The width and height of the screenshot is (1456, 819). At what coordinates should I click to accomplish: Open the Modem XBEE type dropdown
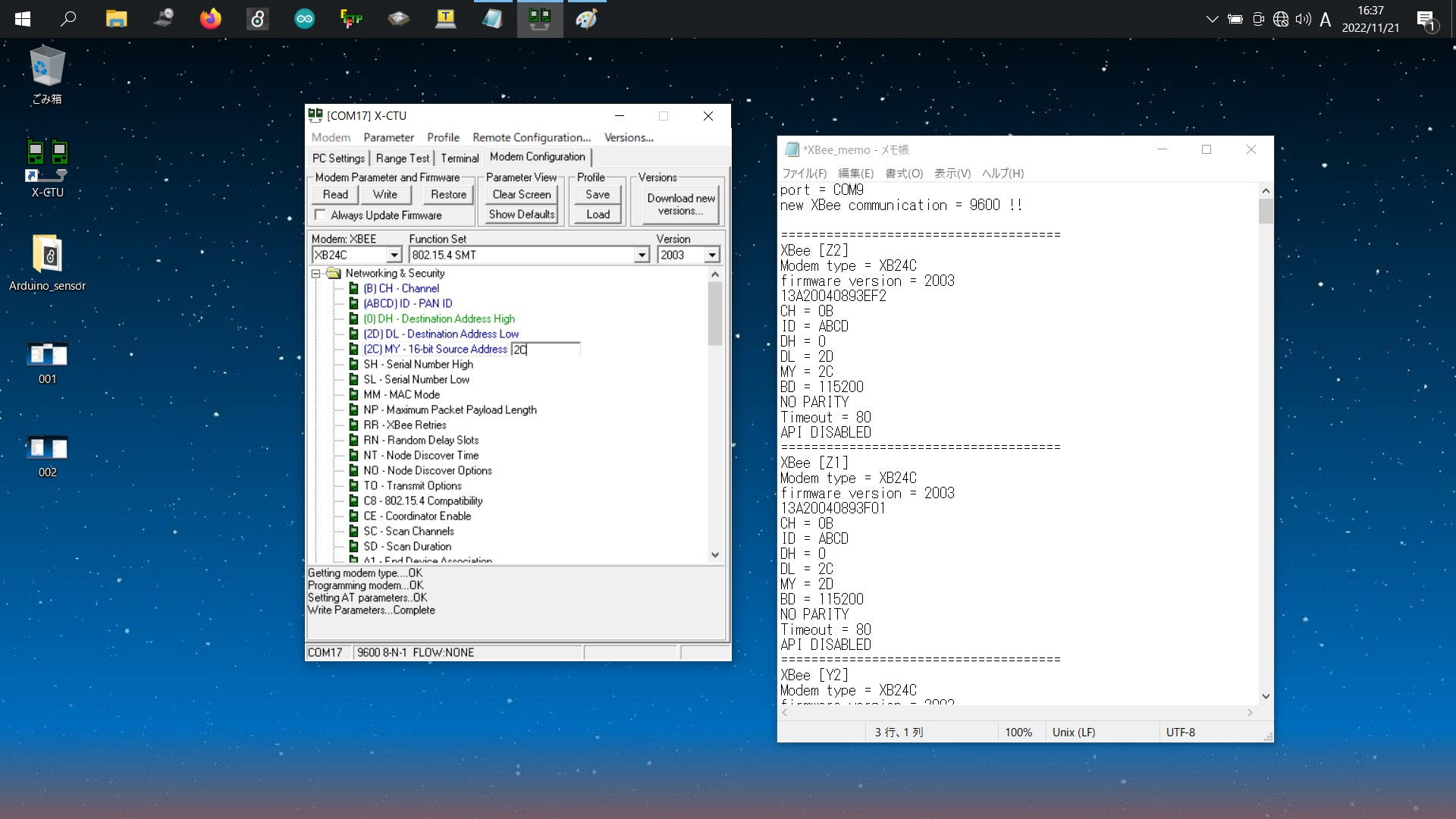(x=394, y=256)
